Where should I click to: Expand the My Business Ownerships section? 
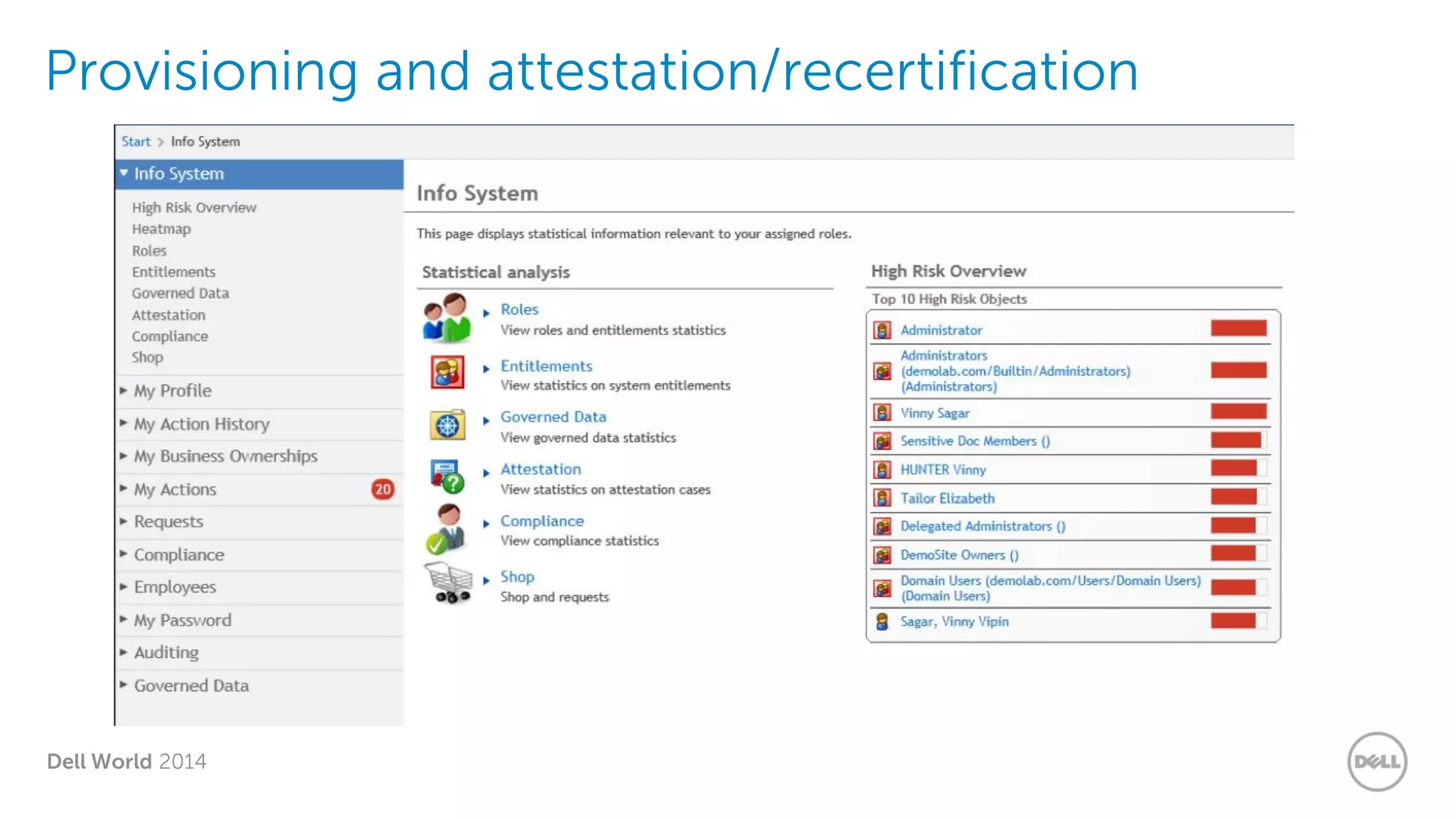point(124,456)
